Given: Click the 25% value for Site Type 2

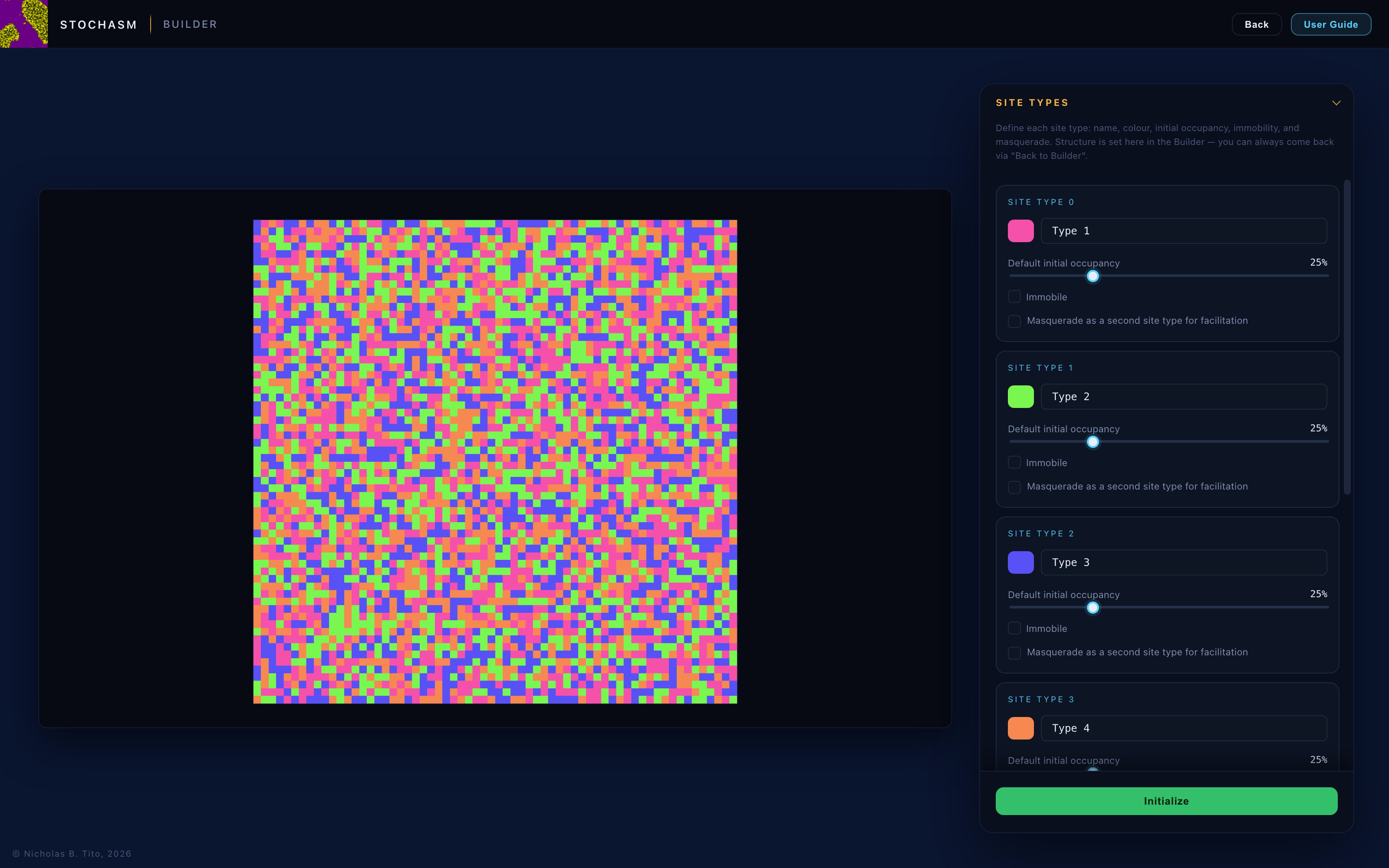Looking at the screenshot, I should click(x=1318, y=594).
